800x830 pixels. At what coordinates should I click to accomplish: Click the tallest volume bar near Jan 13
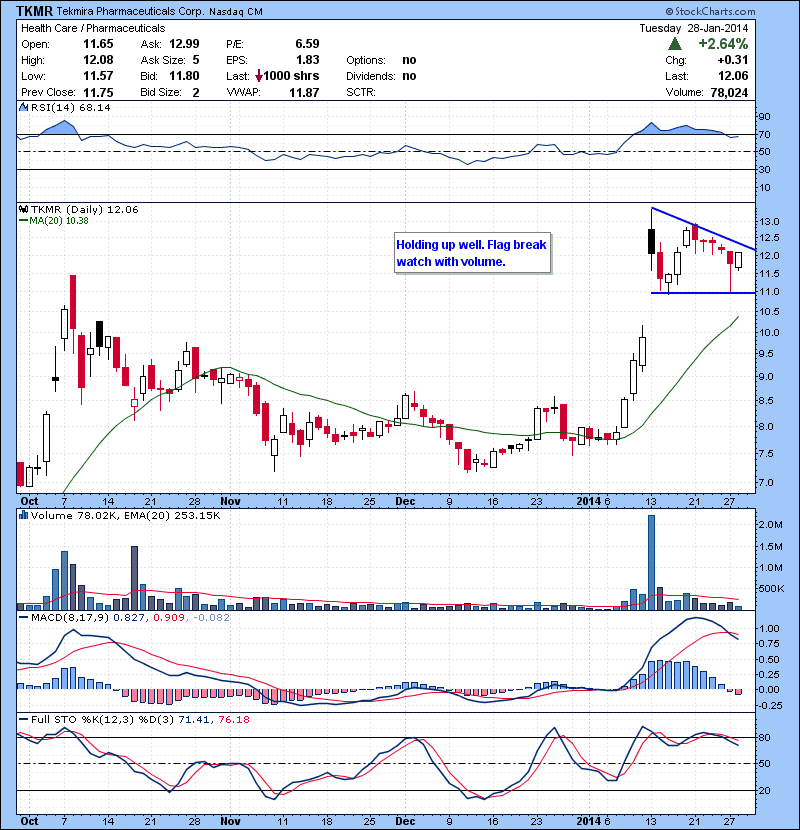[x=651, y=562]
